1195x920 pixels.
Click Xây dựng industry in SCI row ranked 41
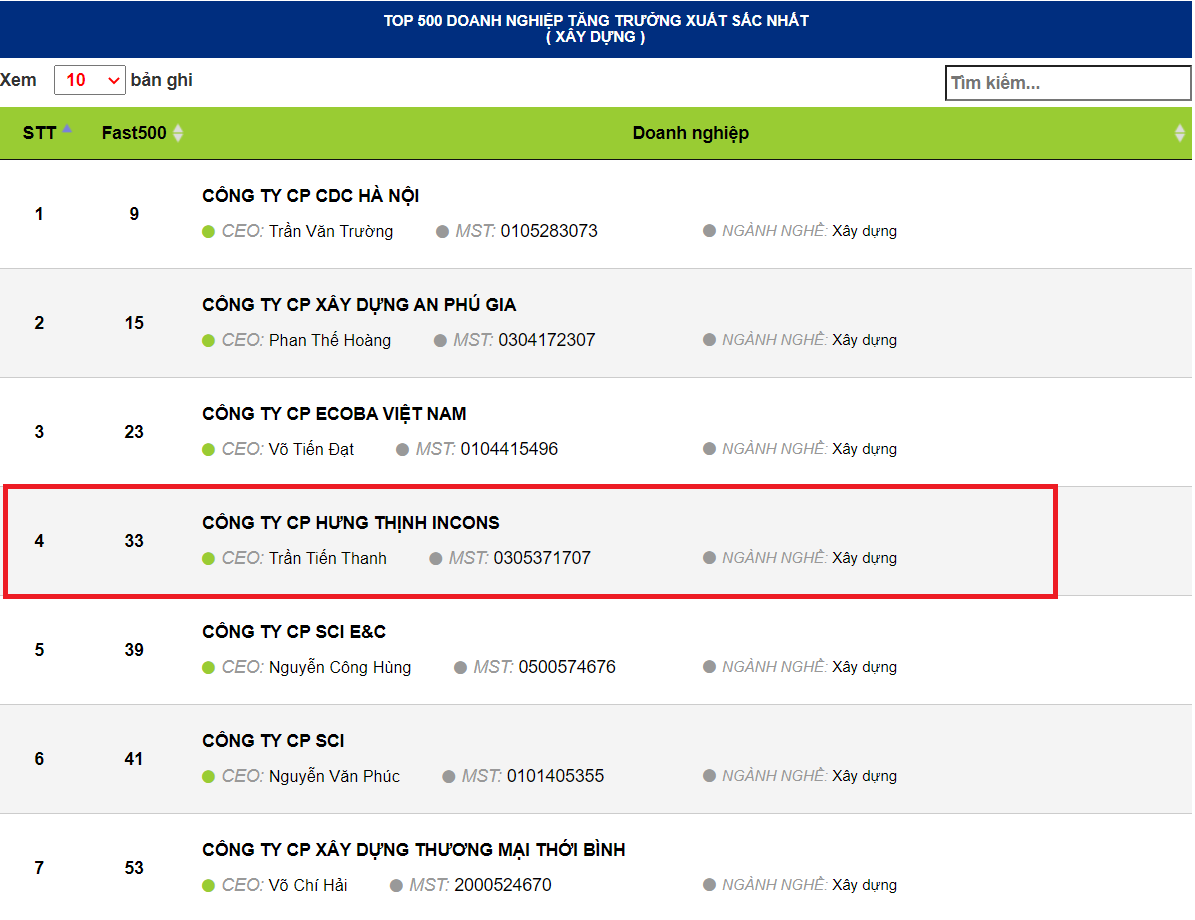[x=864, y=776]
